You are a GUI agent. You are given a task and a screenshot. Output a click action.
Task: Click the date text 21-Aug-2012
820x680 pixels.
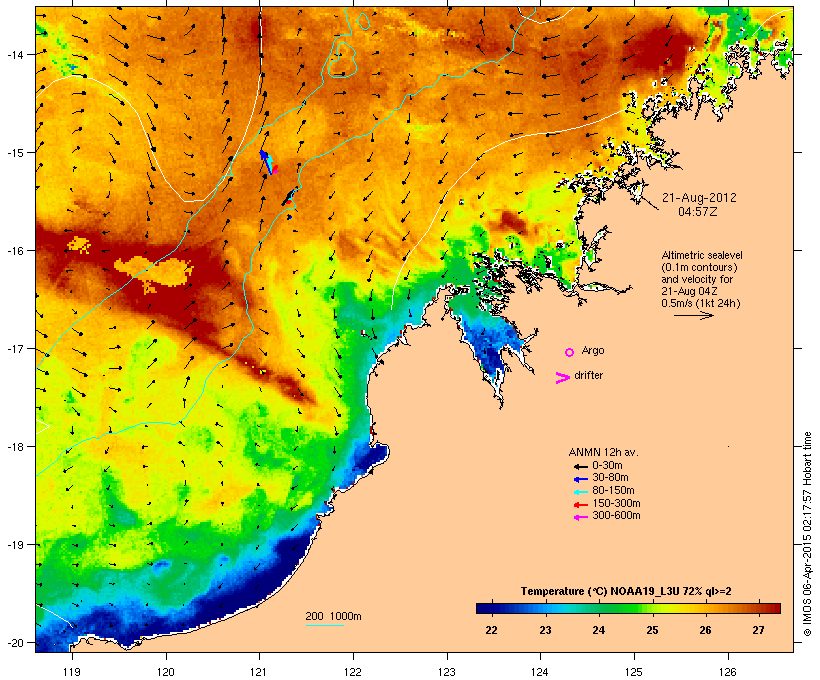coord(699,198)
